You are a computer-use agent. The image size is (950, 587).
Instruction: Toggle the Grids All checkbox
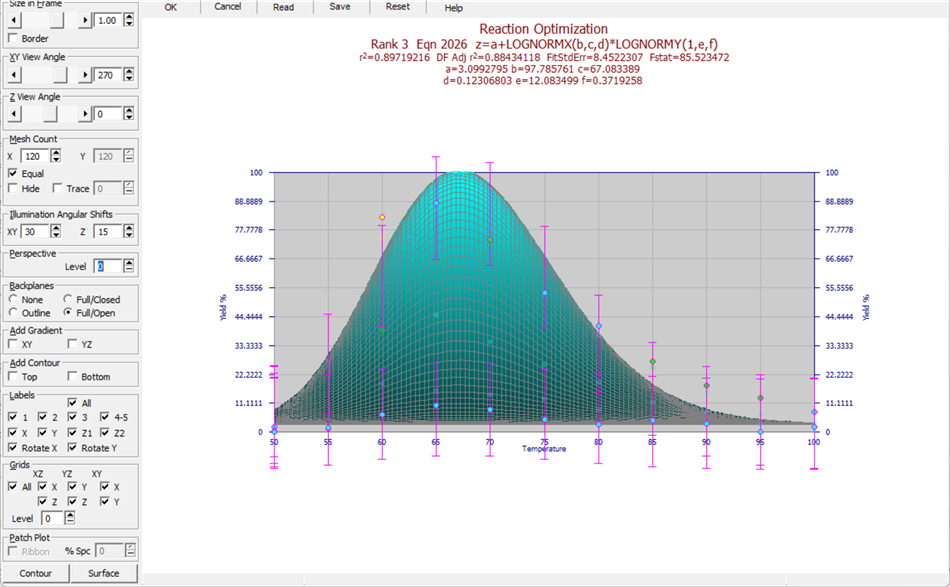pyautogui.click(x=13, y=486)
